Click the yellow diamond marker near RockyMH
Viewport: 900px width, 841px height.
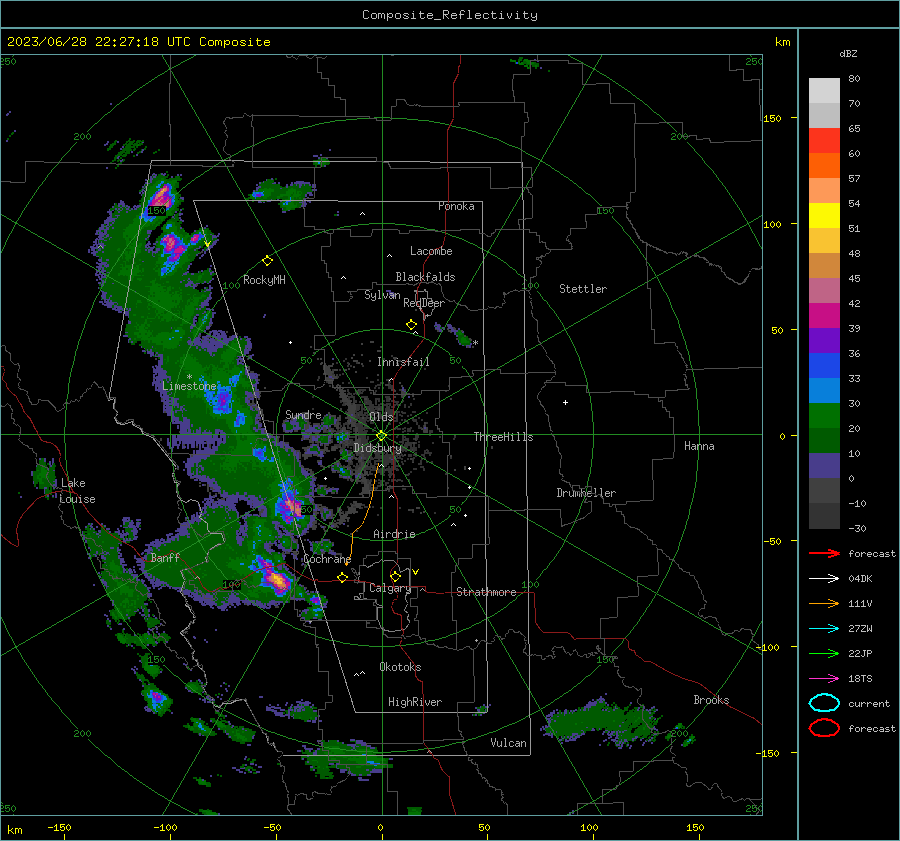point(267,261)
